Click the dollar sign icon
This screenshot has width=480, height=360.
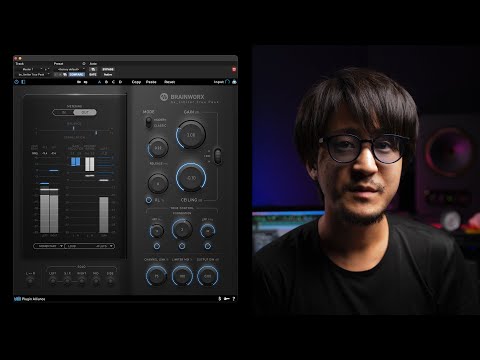tap(220, 299)
